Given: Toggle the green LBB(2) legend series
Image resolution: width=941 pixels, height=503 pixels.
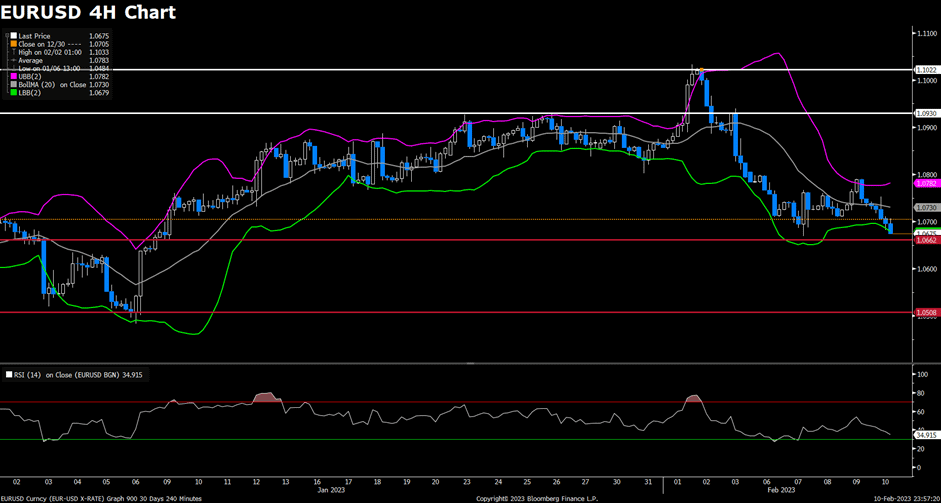Looking at the screenshot, I should (x=14, y=93).
